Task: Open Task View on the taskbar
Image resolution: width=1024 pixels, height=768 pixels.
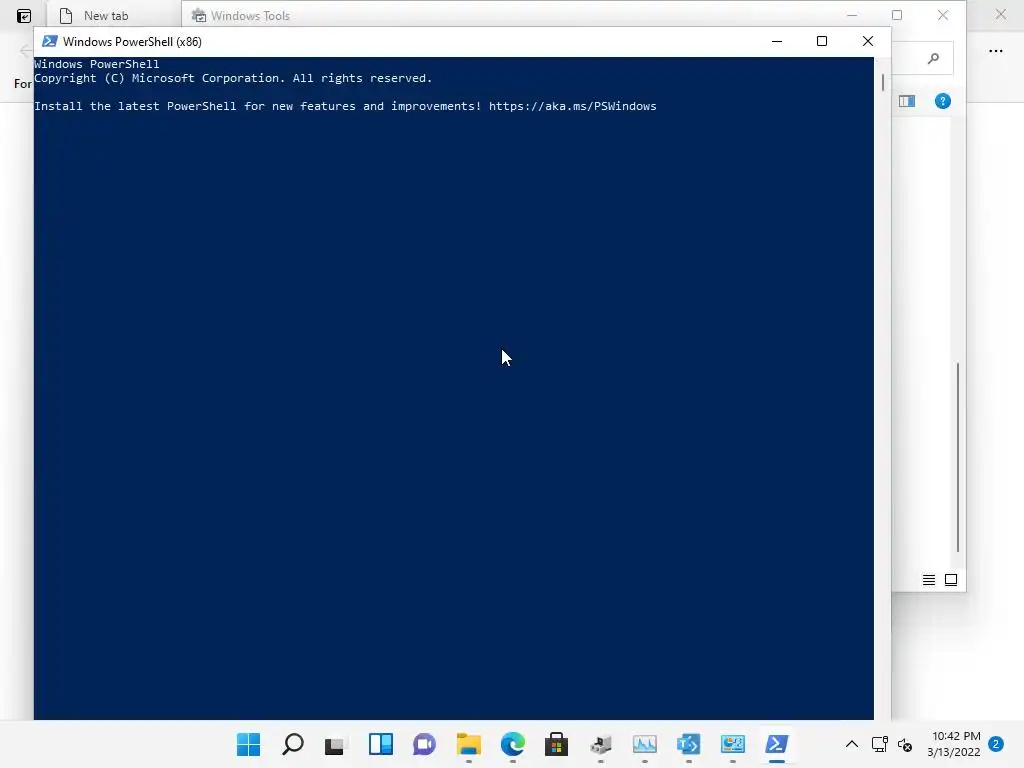Action: (336, 744)
